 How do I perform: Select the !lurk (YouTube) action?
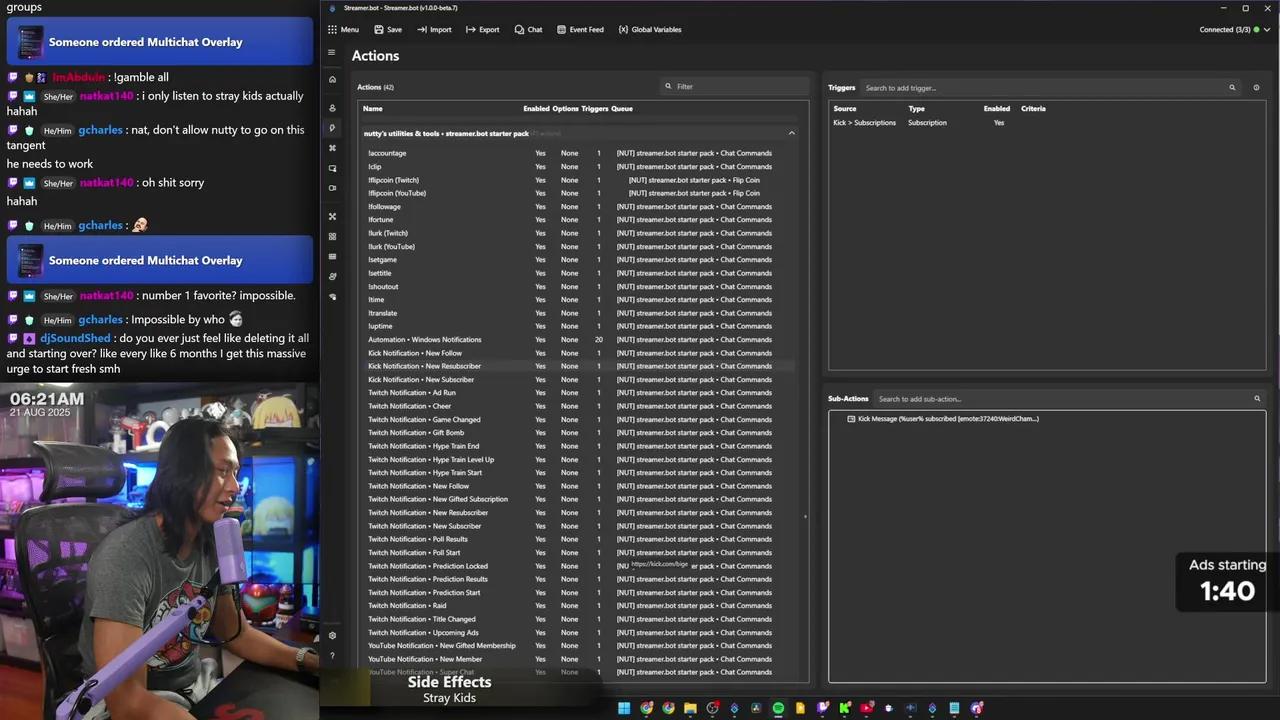(391, 247)
